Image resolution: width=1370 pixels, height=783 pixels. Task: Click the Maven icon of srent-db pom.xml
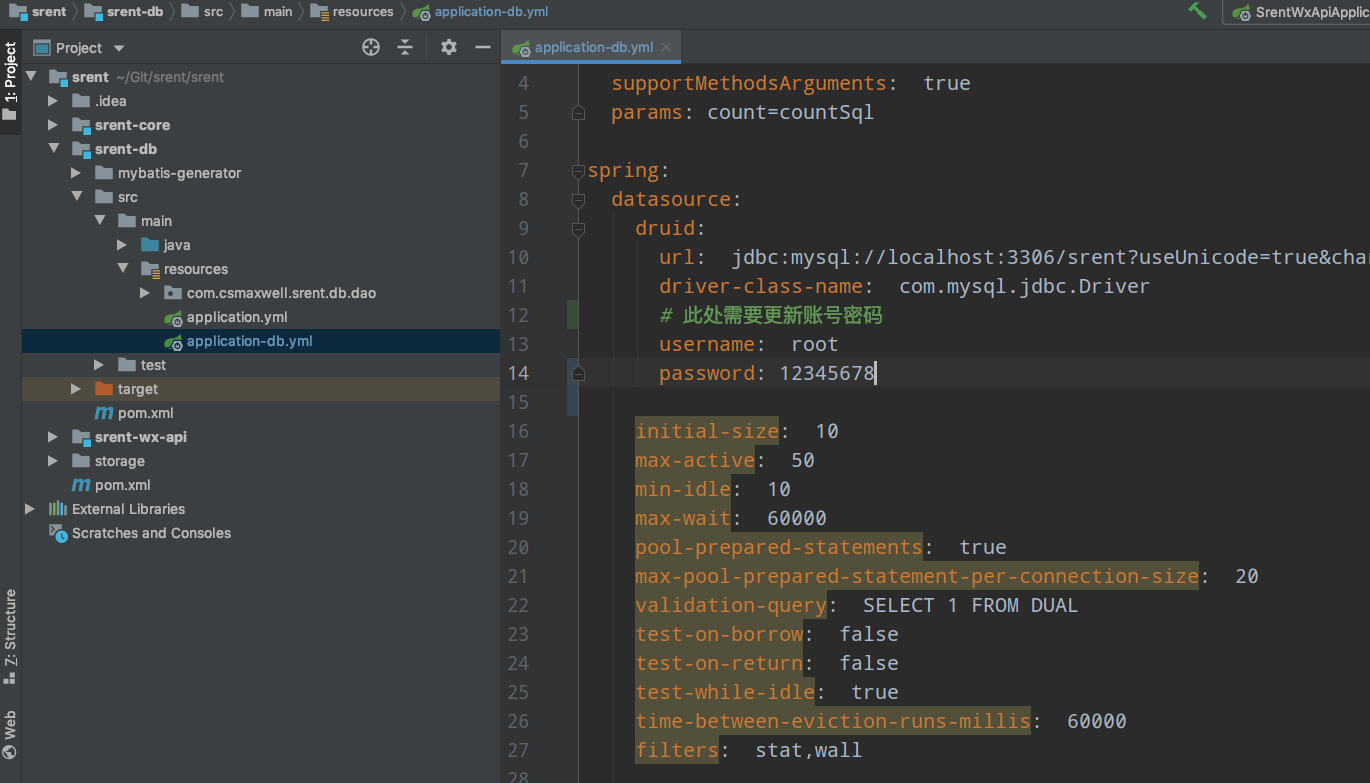tap(104, 413)
